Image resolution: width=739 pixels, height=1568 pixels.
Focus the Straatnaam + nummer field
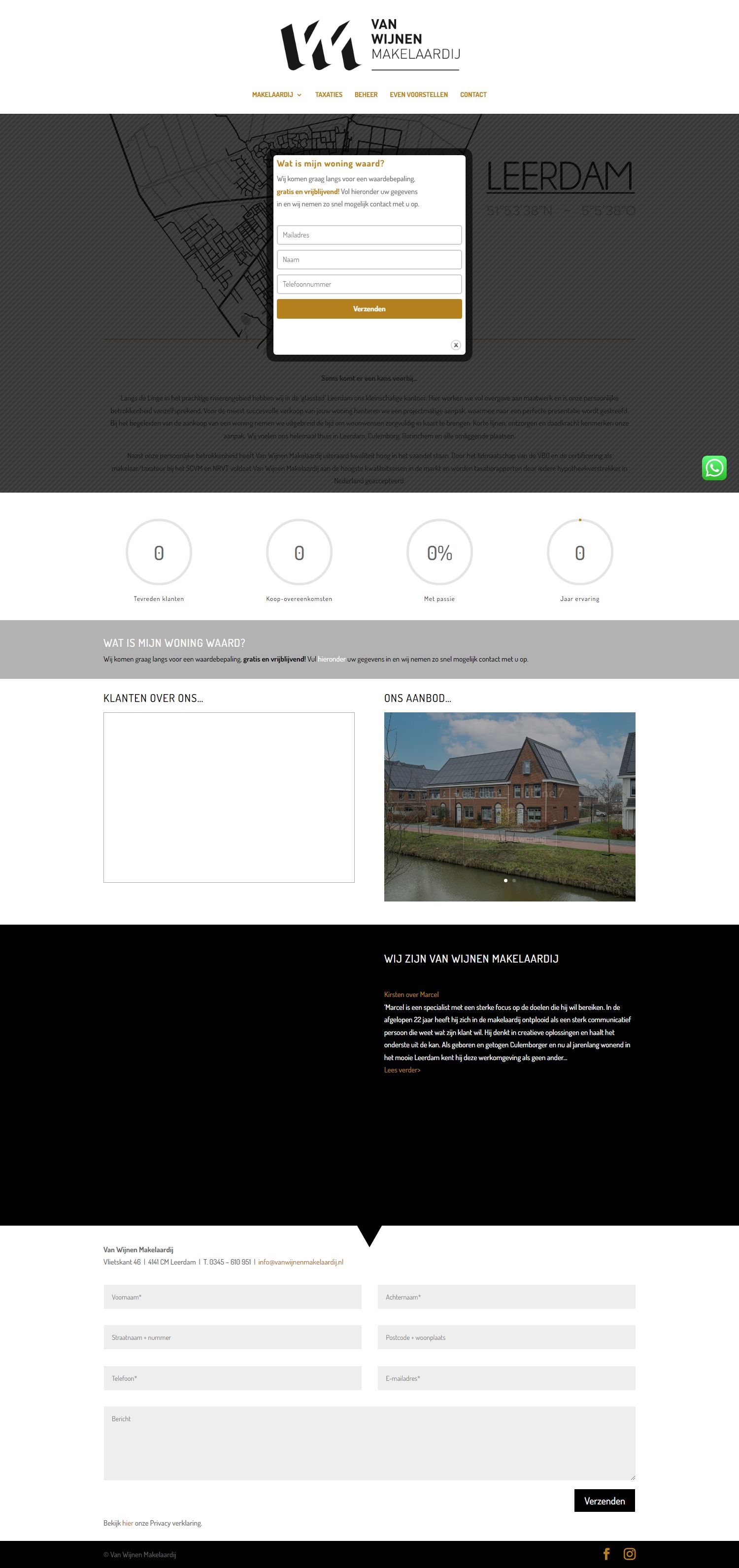(x=233, y=1337)
